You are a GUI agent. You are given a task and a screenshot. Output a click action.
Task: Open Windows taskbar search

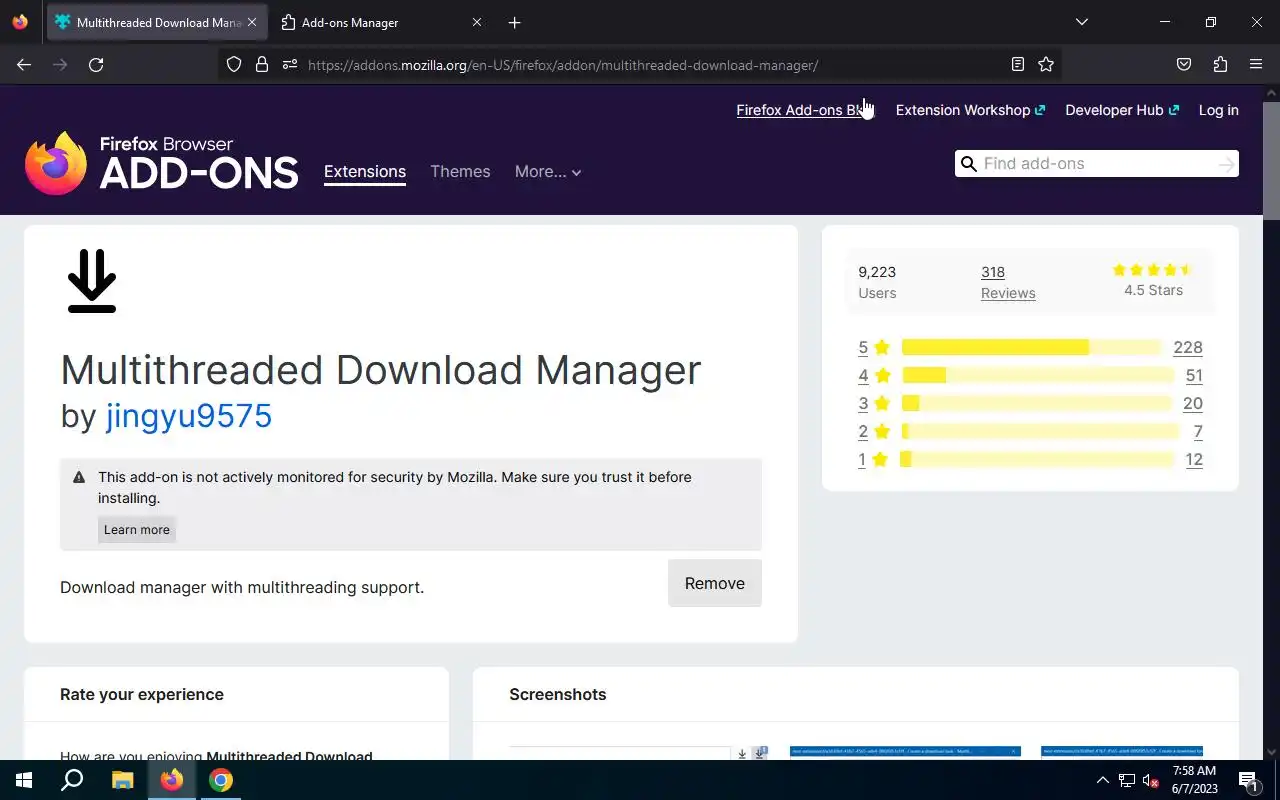72,780
